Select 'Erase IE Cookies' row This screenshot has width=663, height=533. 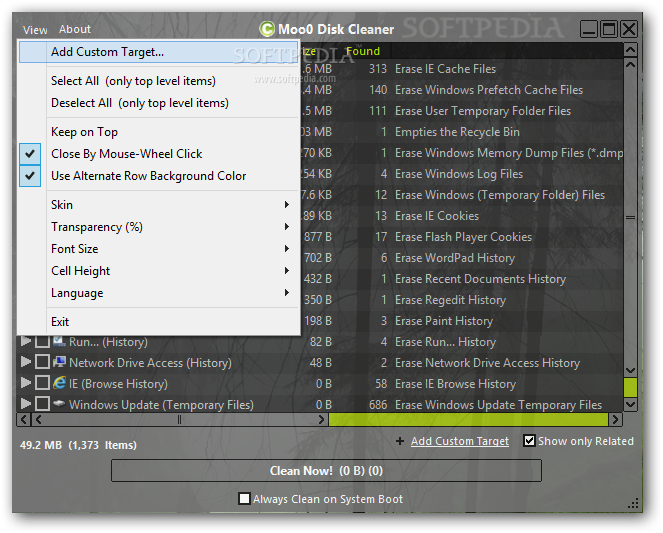coord(437,216)
